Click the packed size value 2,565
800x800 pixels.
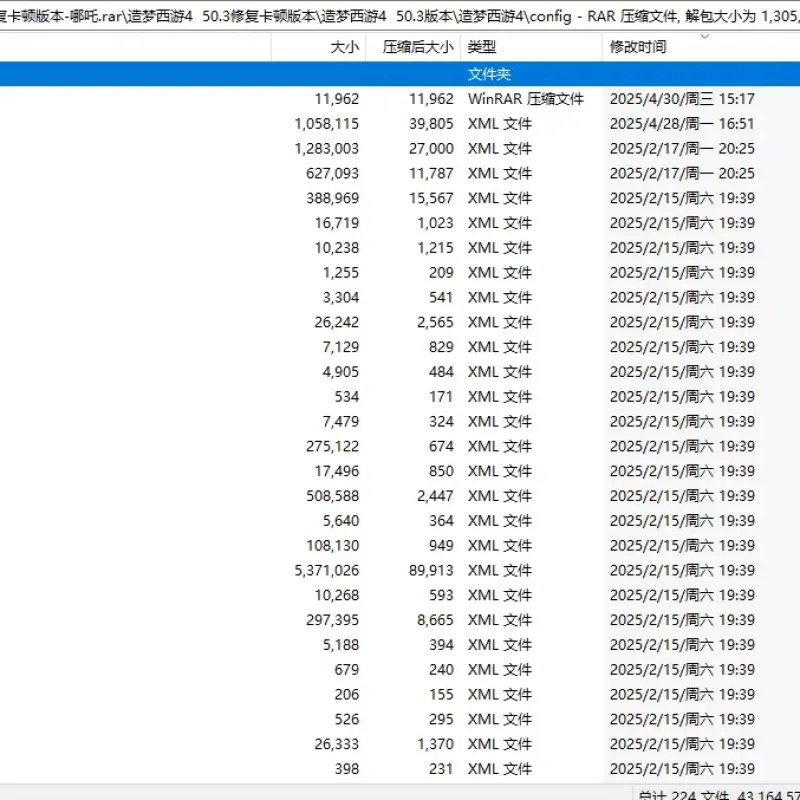pyautogui.click(x=435, y=322)
